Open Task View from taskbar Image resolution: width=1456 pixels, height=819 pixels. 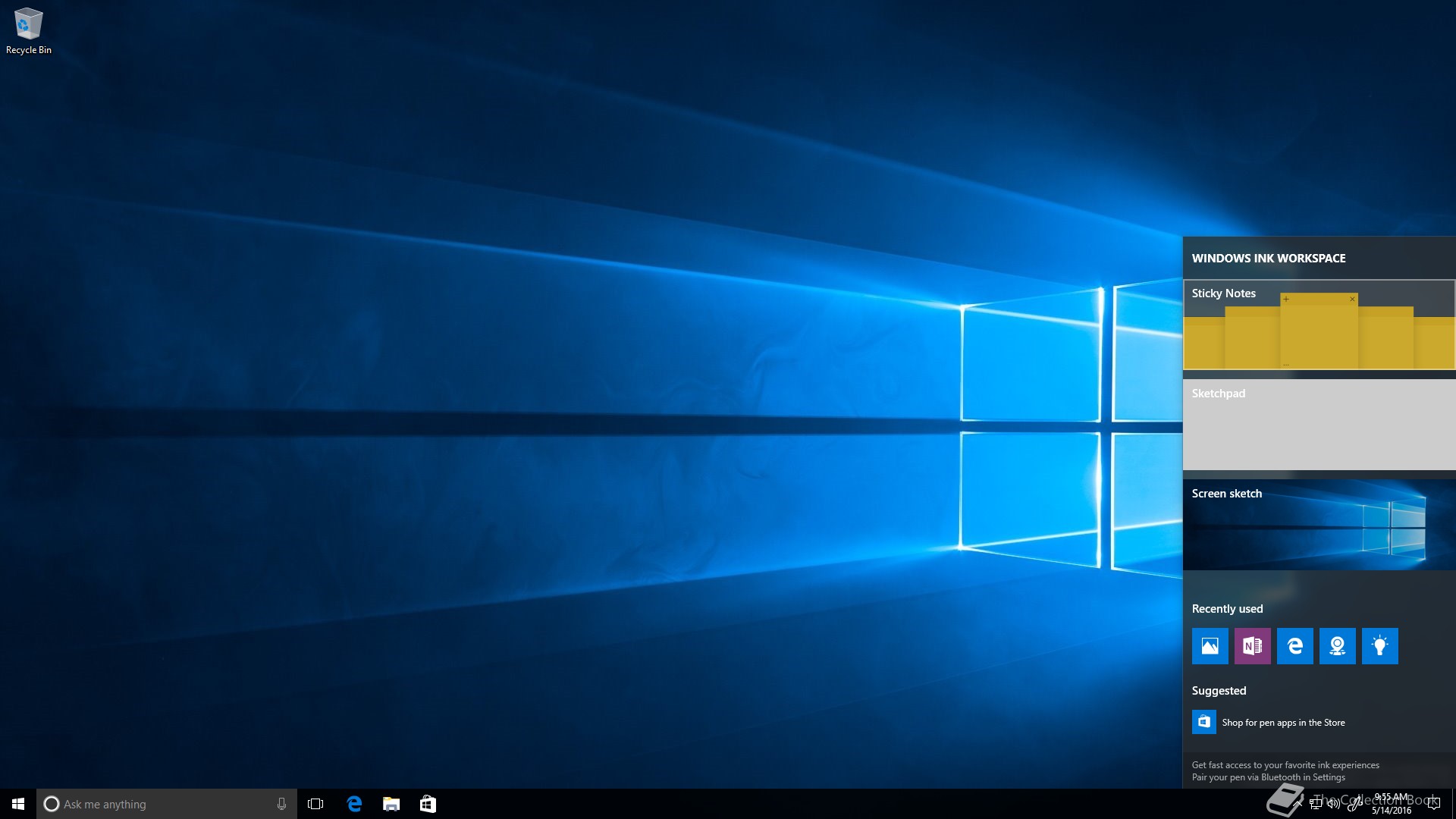click(315, 804)
